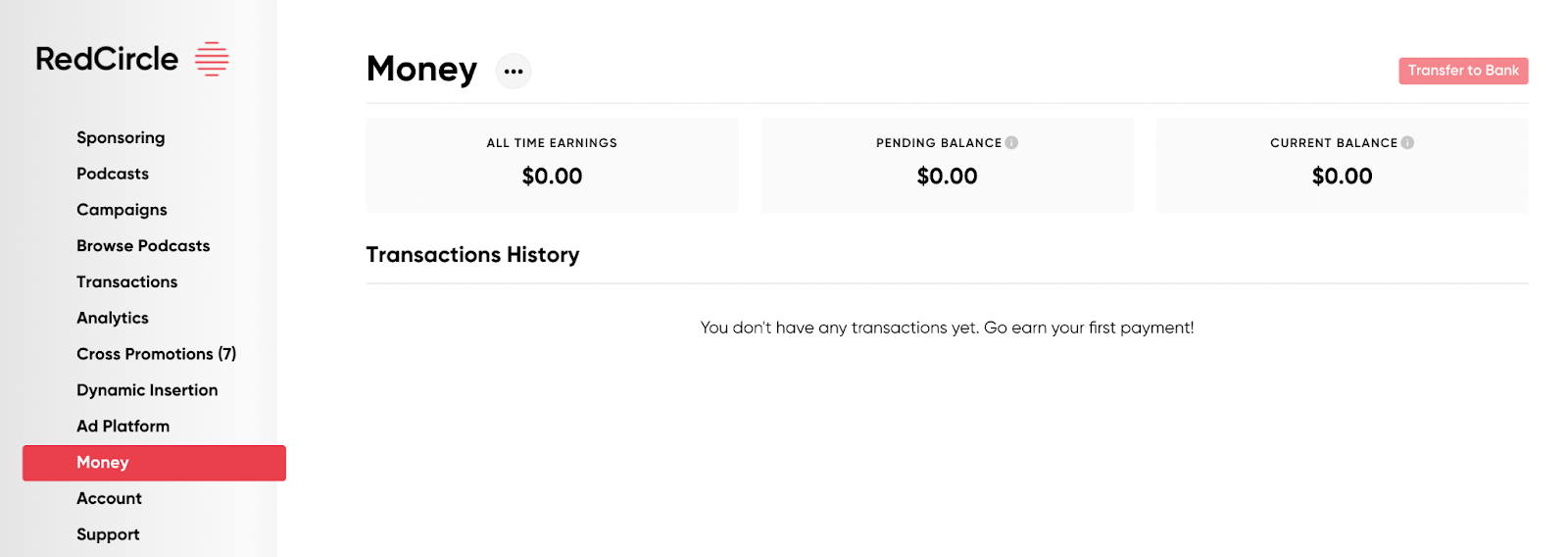Select Browse Podcasts in sidebar
Viewport: 1568px width, 557px height.
pos(143,246)
